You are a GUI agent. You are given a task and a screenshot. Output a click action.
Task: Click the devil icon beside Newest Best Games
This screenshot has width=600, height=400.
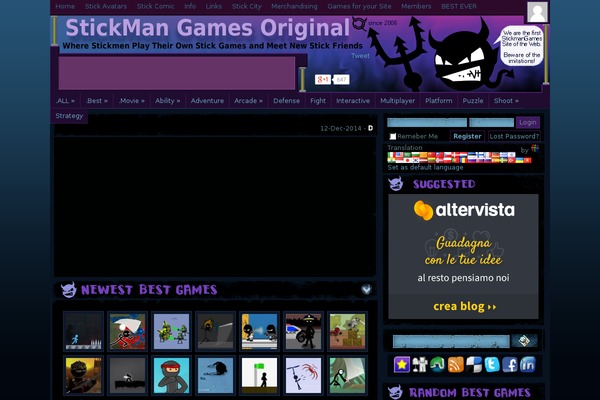point(69,290)
